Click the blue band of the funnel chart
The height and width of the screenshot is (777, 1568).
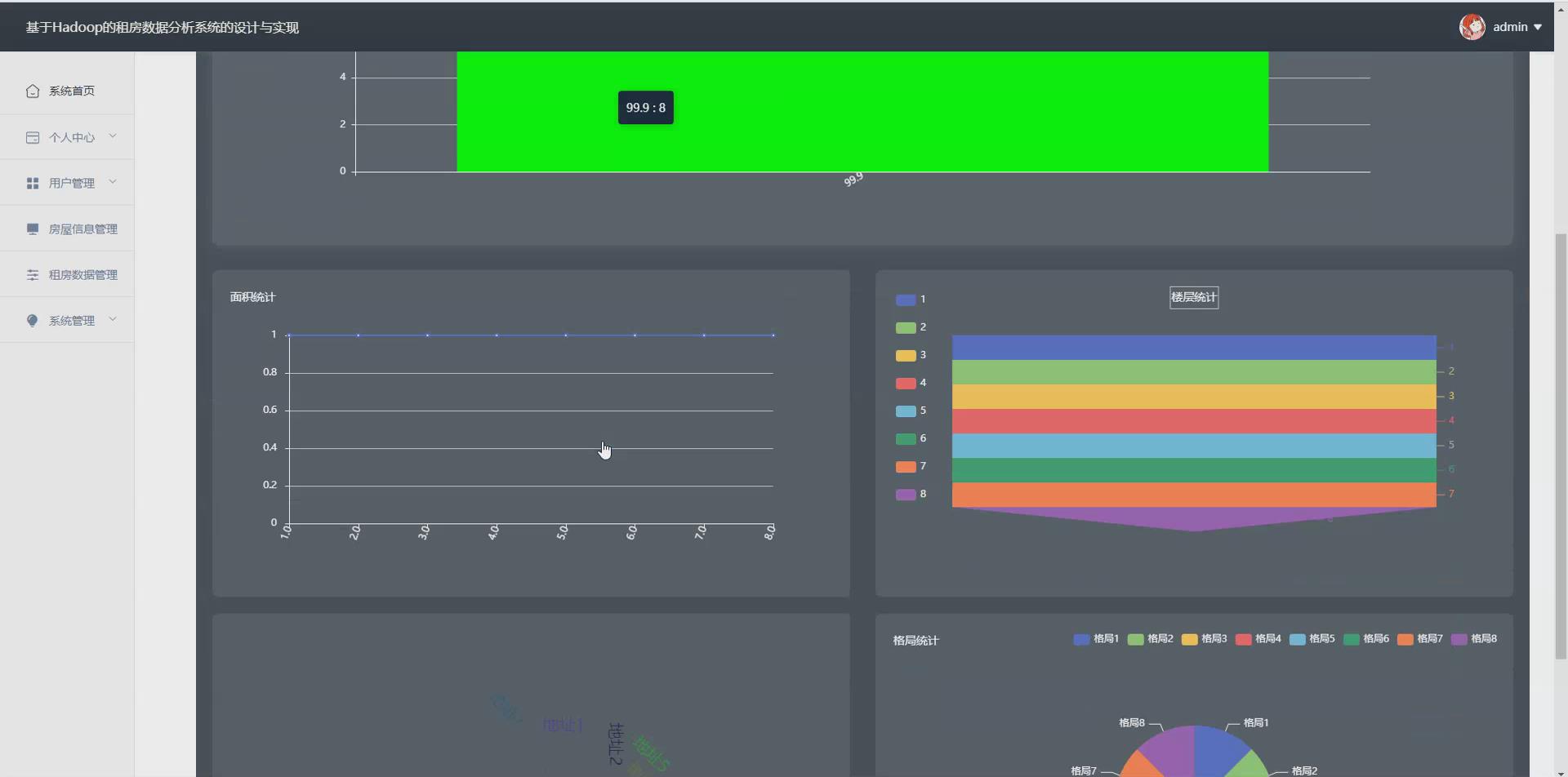(x=1194, y=348)
